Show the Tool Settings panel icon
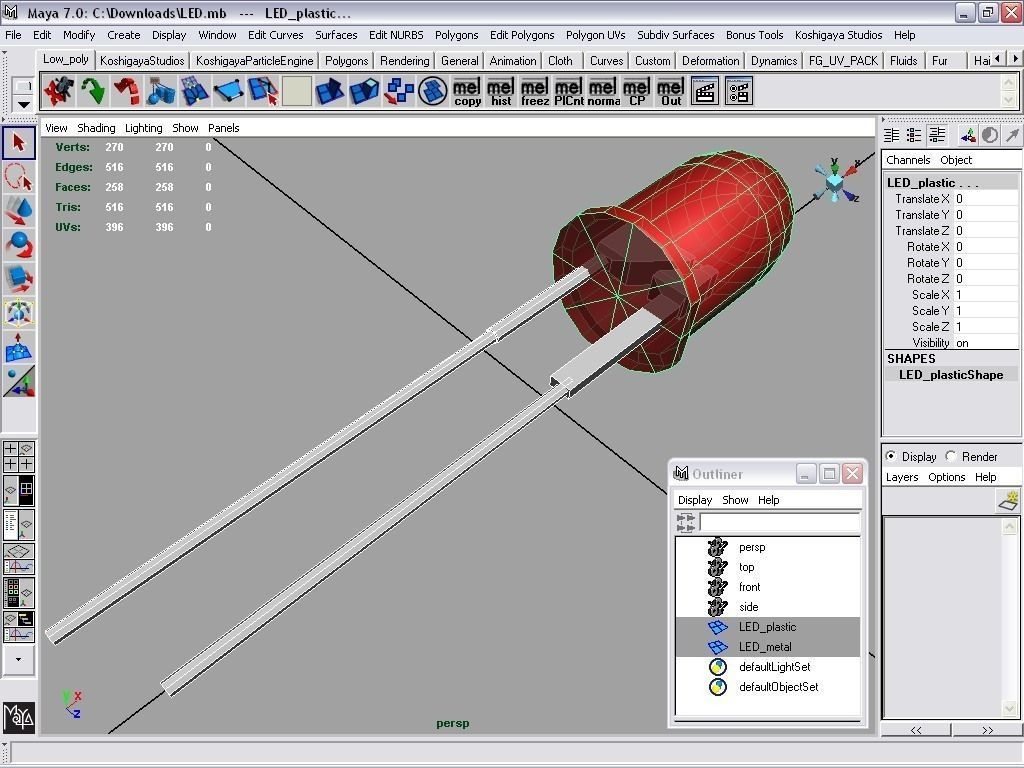 click(x=914, y=135)
